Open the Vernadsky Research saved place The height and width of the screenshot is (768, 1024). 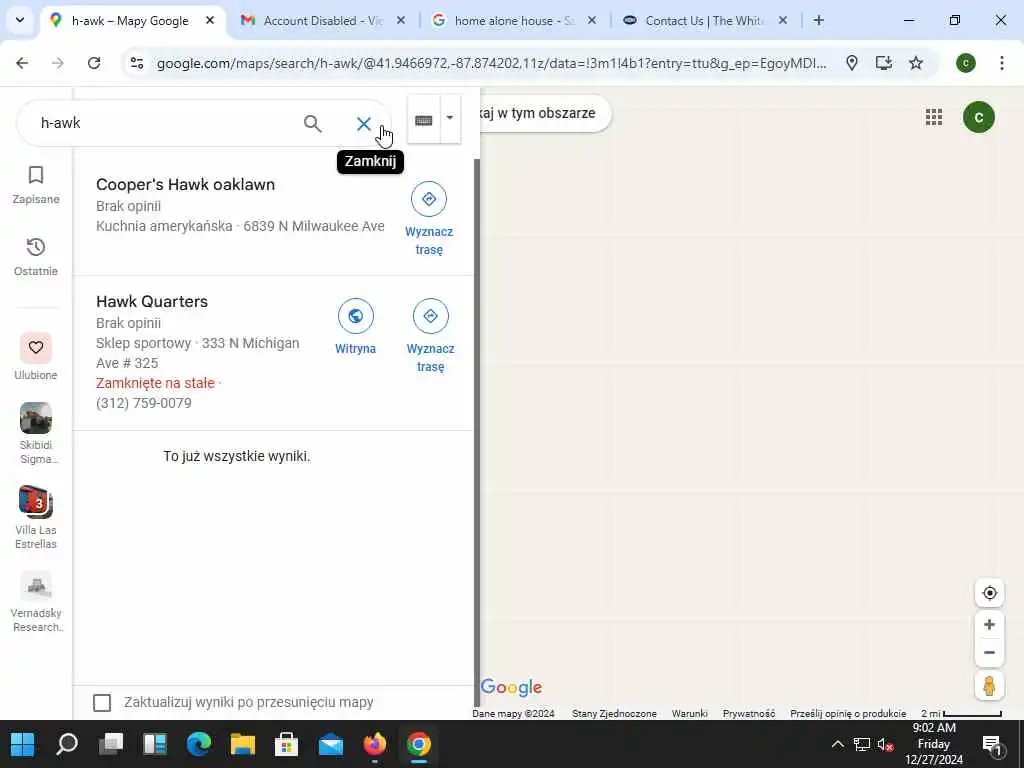[36, 602]
